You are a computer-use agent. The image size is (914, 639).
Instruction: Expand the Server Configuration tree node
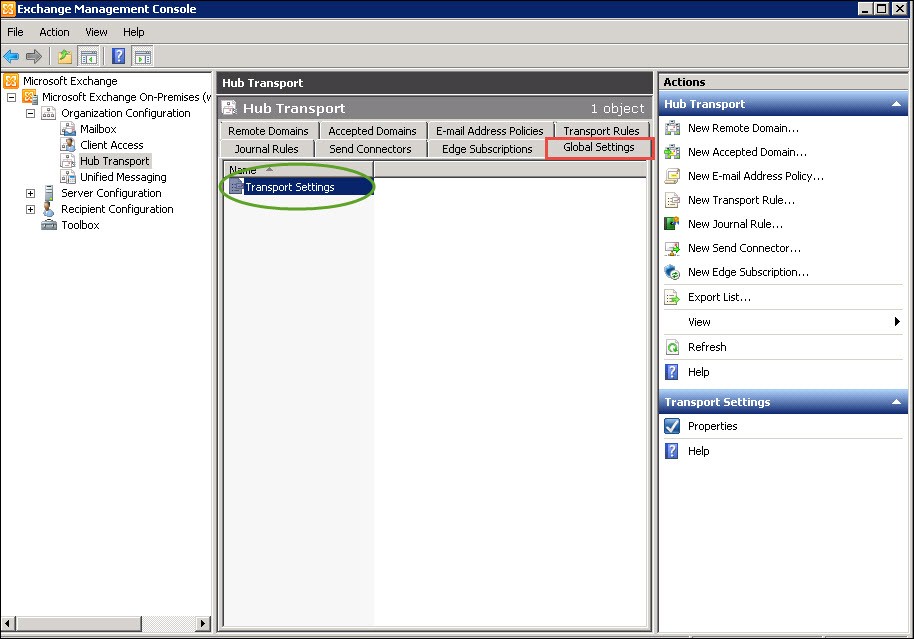pyautogui.click(x=31, y=193)
